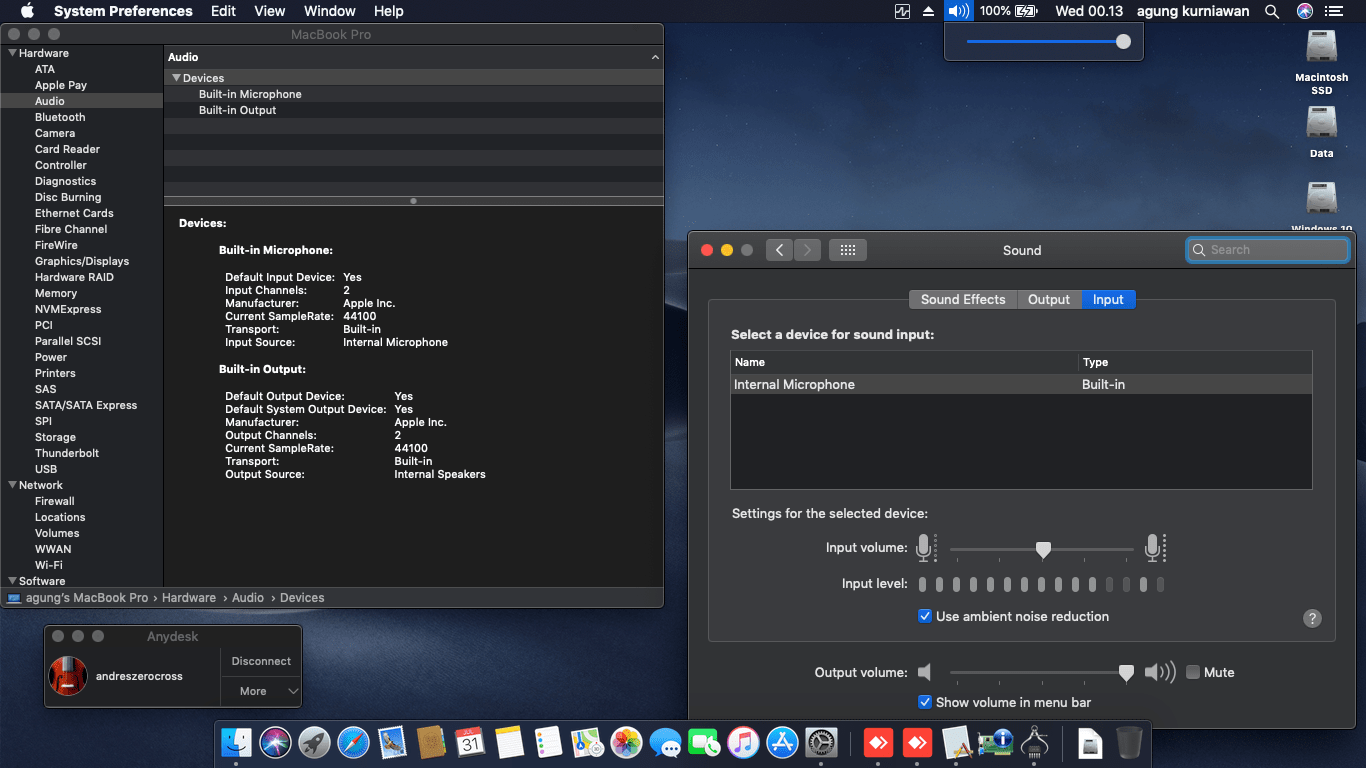Toggle Show volume in menu bar
This screenshot has width=1366, height=768.
click(x=925, y=702)
